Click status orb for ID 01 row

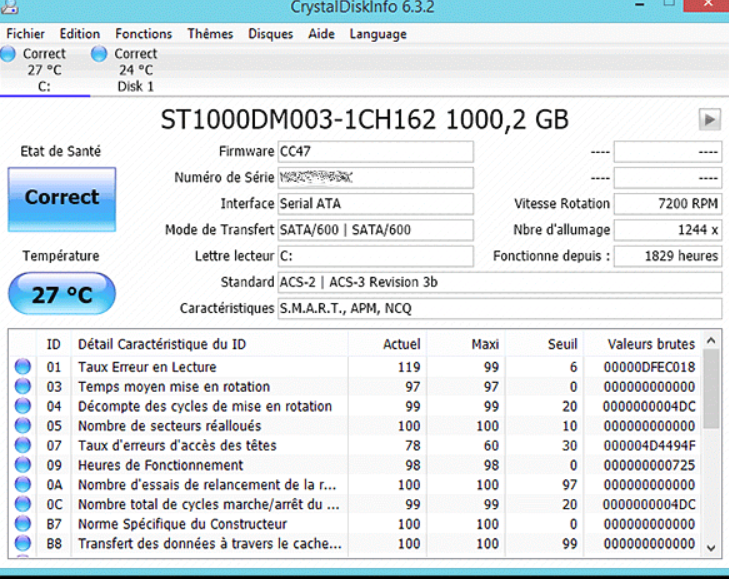[x=22, y=366]
